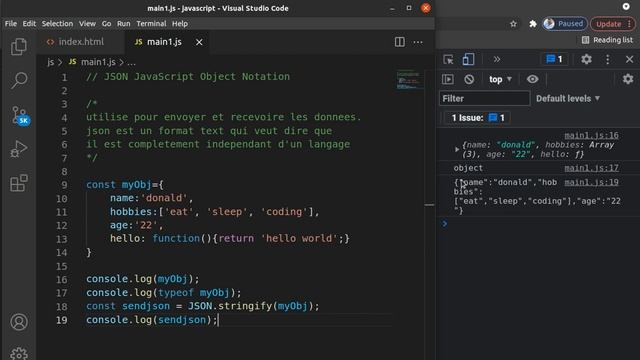This screenshot has width=640, height=360.
Task: Open the Manage gear in VS Code
Action: click(19, 353)
